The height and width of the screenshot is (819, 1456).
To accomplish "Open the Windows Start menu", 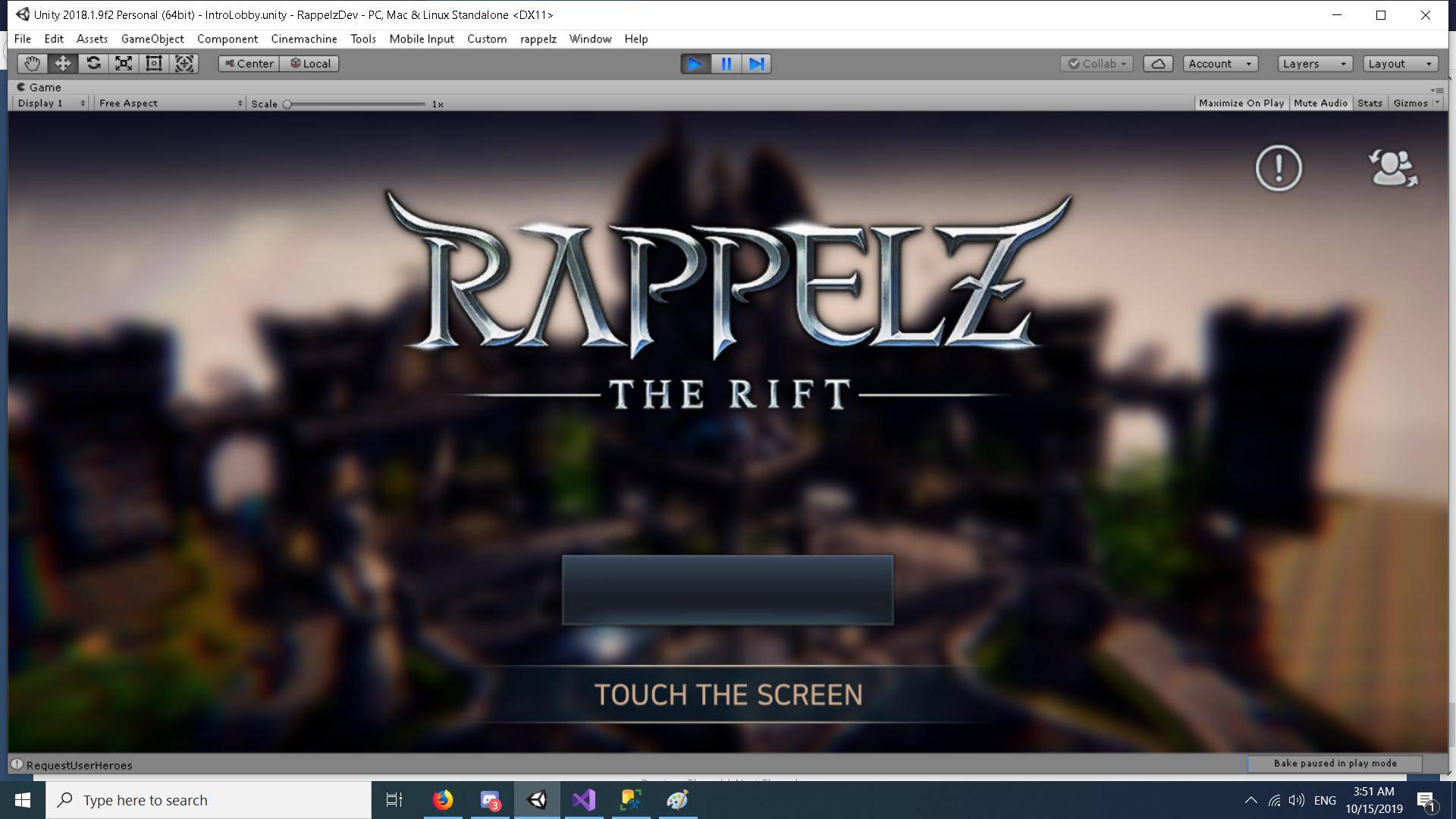I will coord(23,800).
